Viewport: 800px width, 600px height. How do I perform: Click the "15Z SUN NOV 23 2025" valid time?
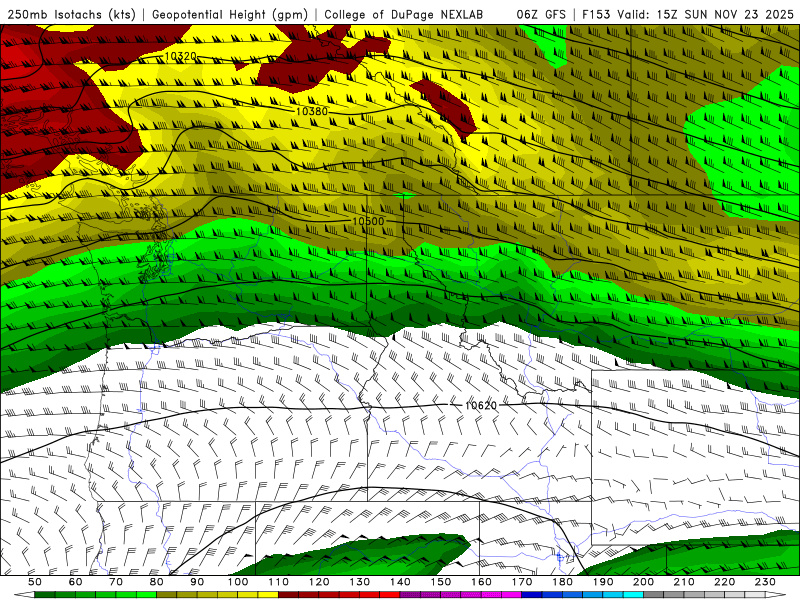(x=725, y=14)
